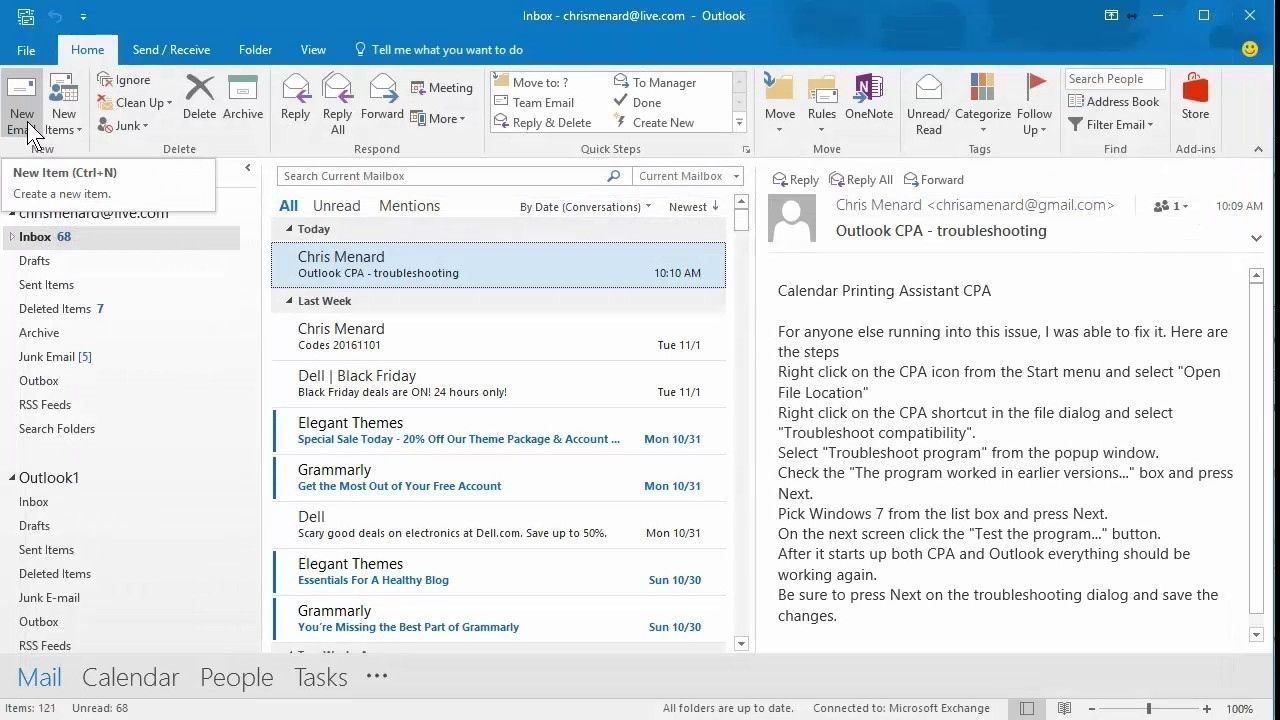The width and height of the screenshot is (1280, 720).
Task: Switch to Reading view in status bar
Action: [x=1065, y=708]
